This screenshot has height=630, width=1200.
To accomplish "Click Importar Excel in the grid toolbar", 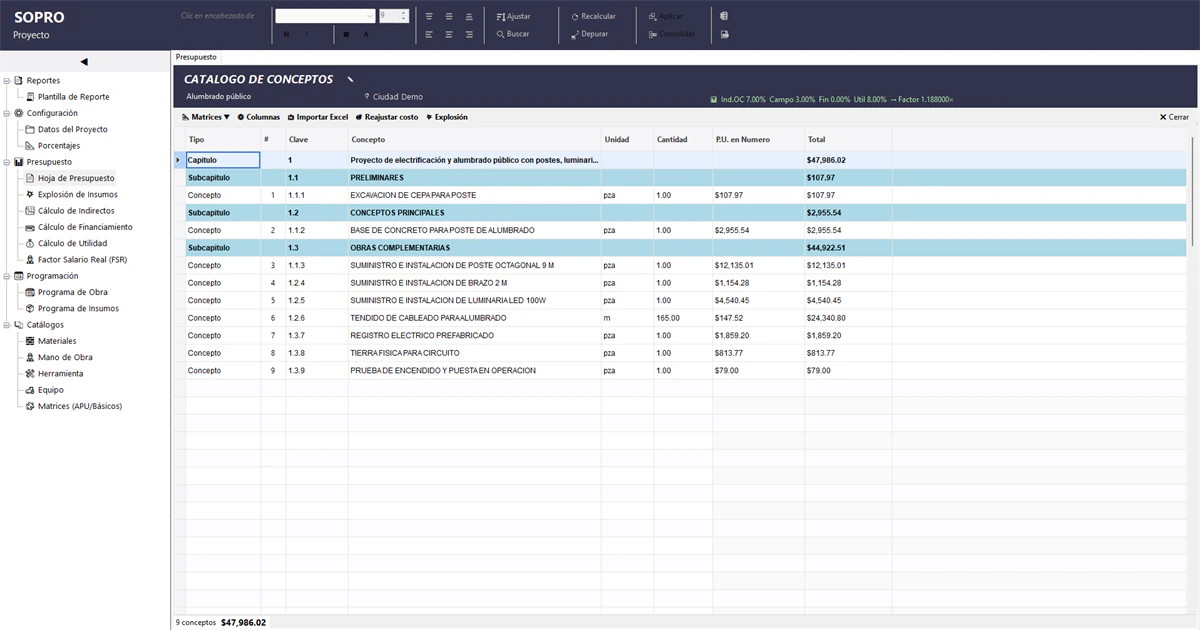I will point(317,117).
